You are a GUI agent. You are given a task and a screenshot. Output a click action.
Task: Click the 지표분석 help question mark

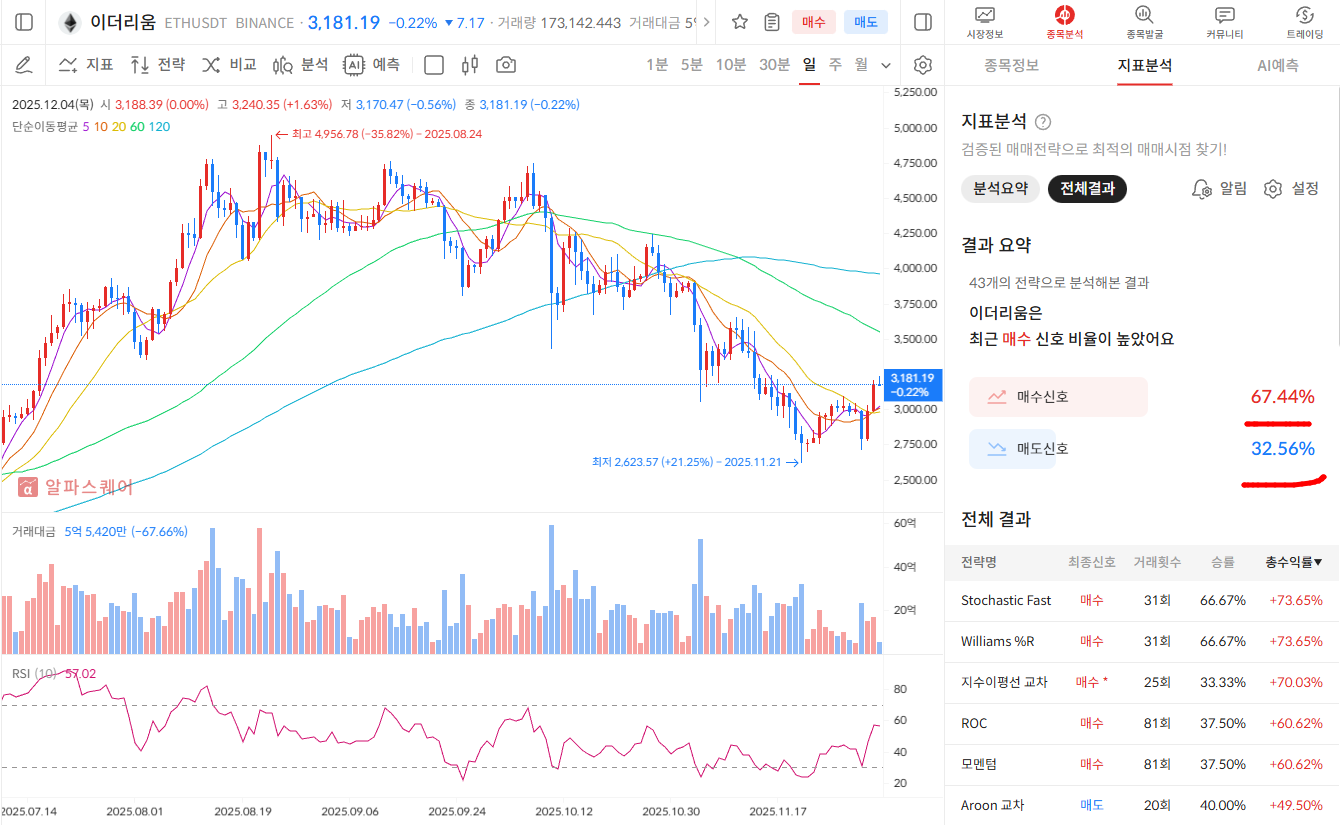pos(1043,122)
